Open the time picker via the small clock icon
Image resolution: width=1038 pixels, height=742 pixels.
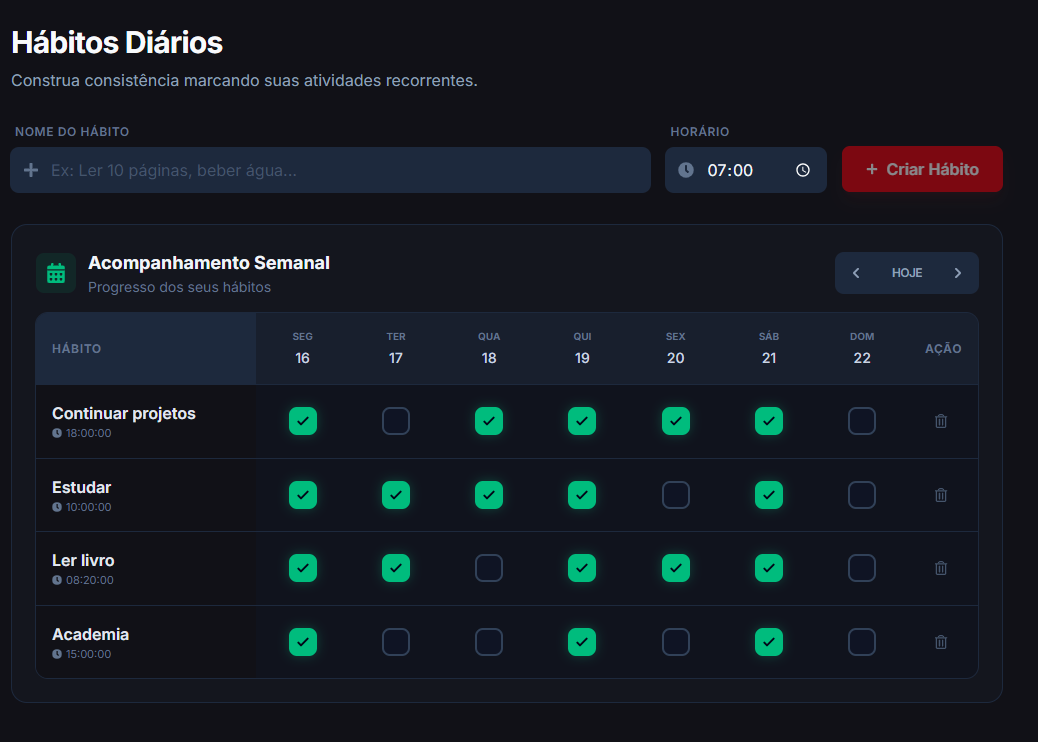click(x=802, y=170)
